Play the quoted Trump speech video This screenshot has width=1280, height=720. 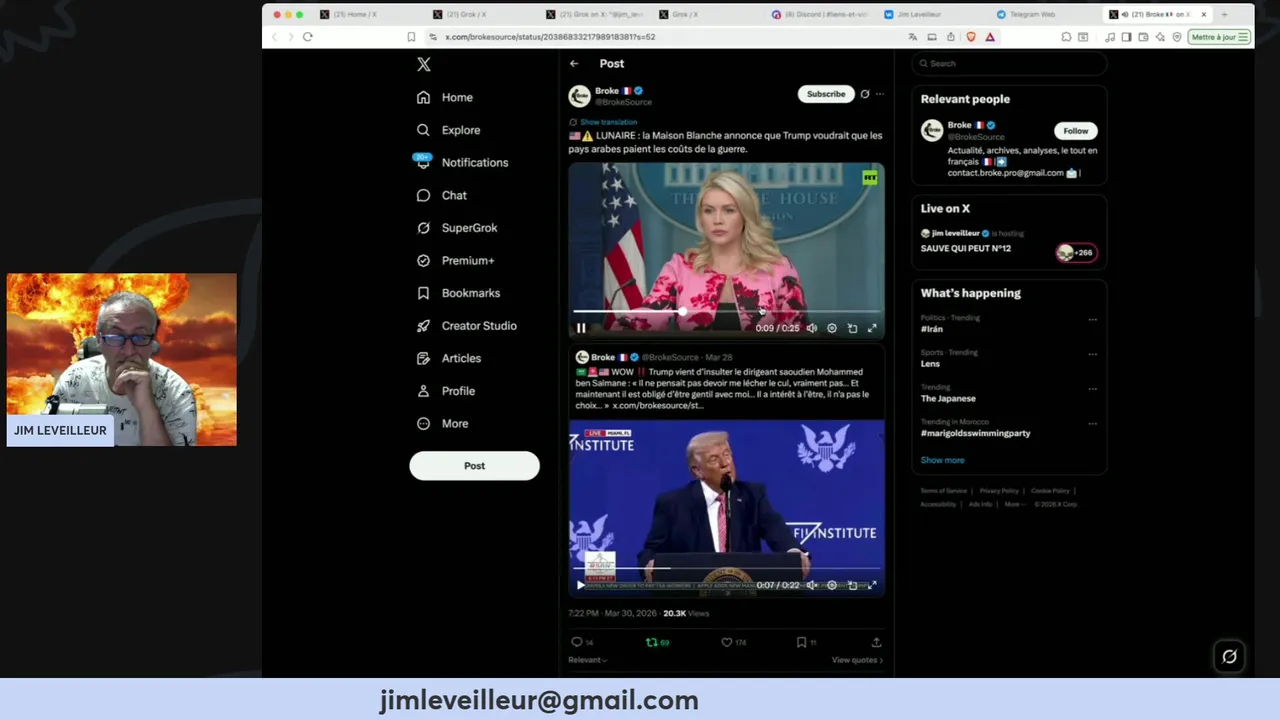tap(580, 585)
